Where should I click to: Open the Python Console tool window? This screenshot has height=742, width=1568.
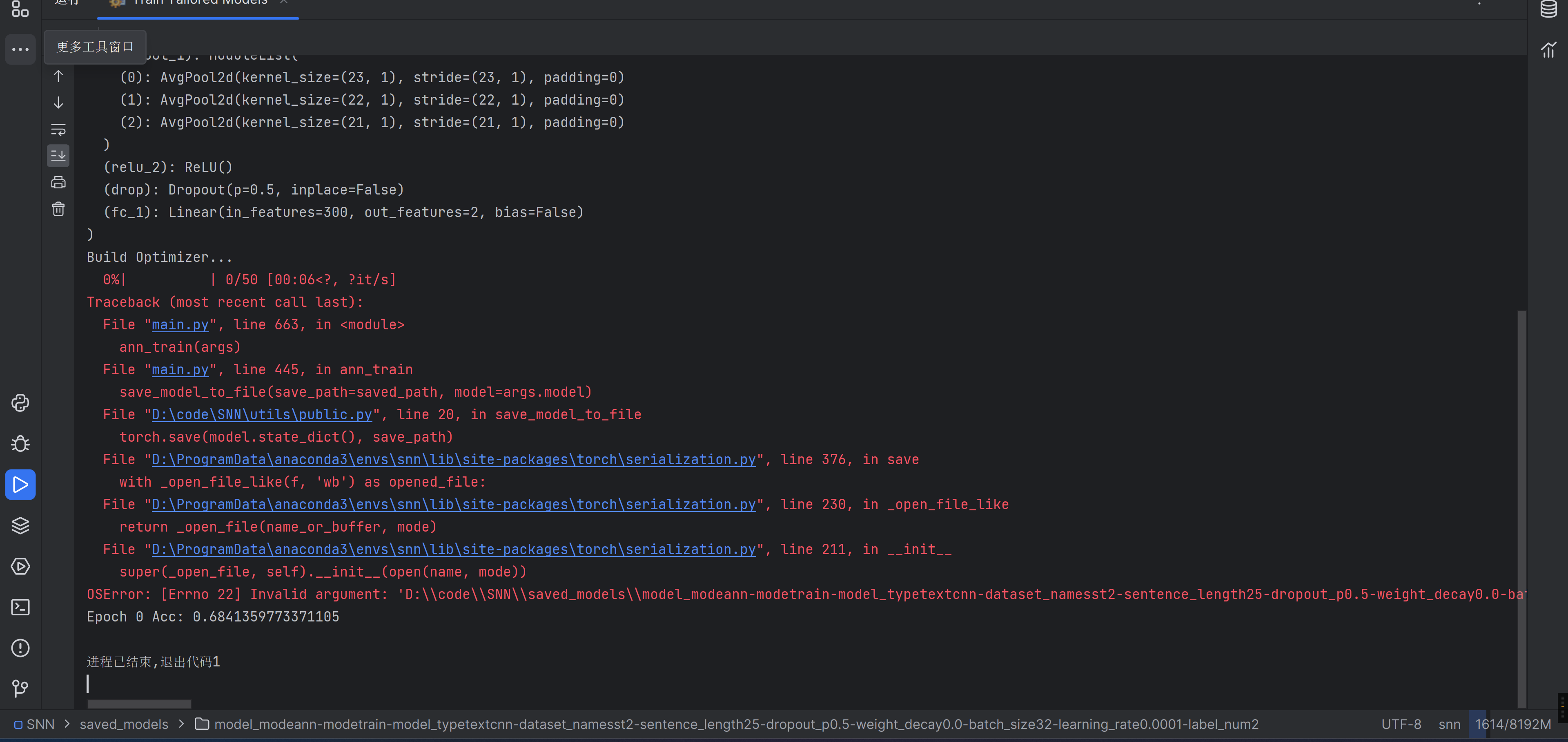point(20,403)
